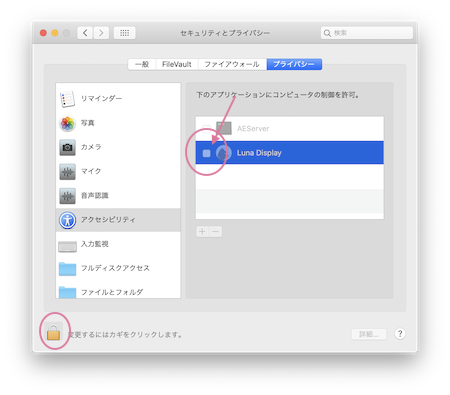Add an application with the plus button
Image resolution: width=450 pixels, height=395 pixels.
coord(202,231)
